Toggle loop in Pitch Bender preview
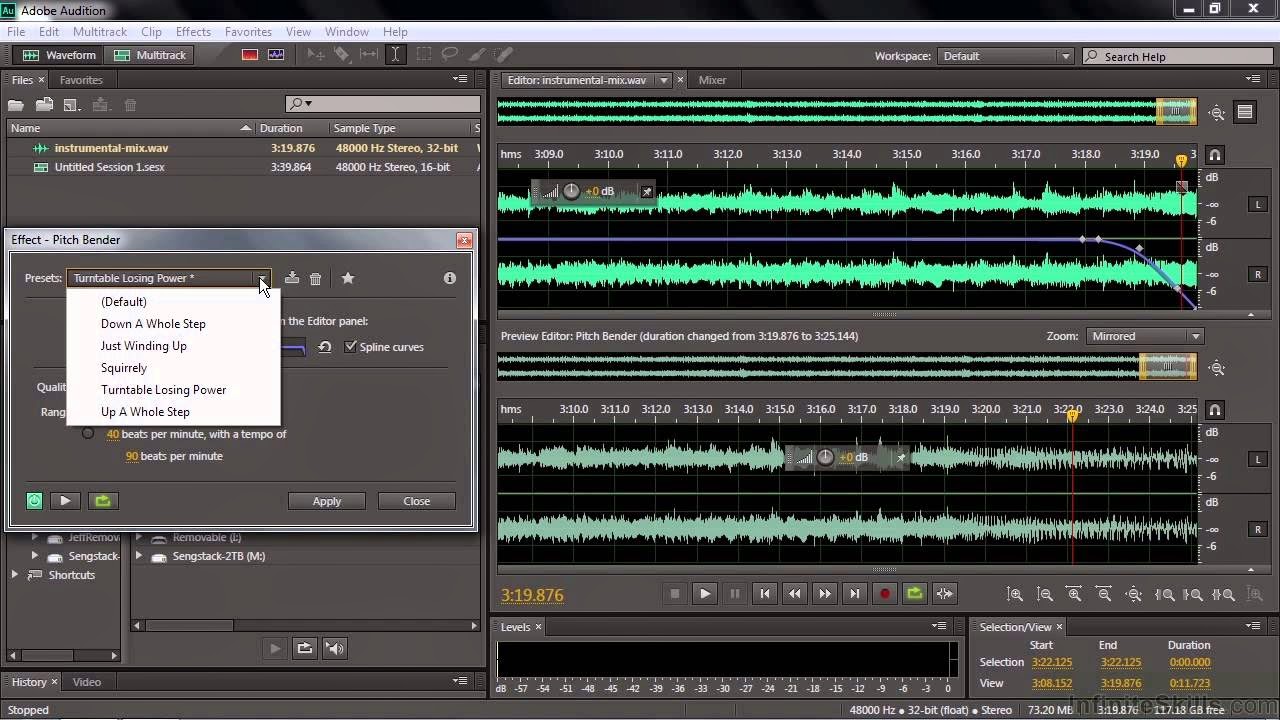This screenshot has height=720, width=1280. coord(102,501)
